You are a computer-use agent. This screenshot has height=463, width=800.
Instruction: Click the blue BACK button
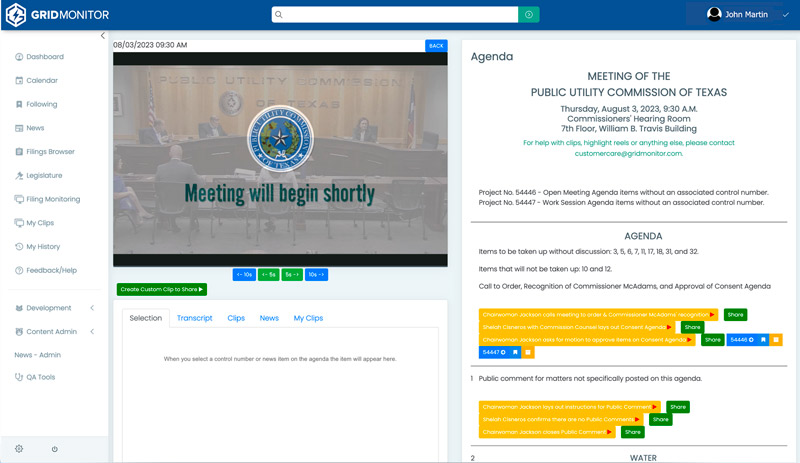pyautogui.click(x=436, y=46)
